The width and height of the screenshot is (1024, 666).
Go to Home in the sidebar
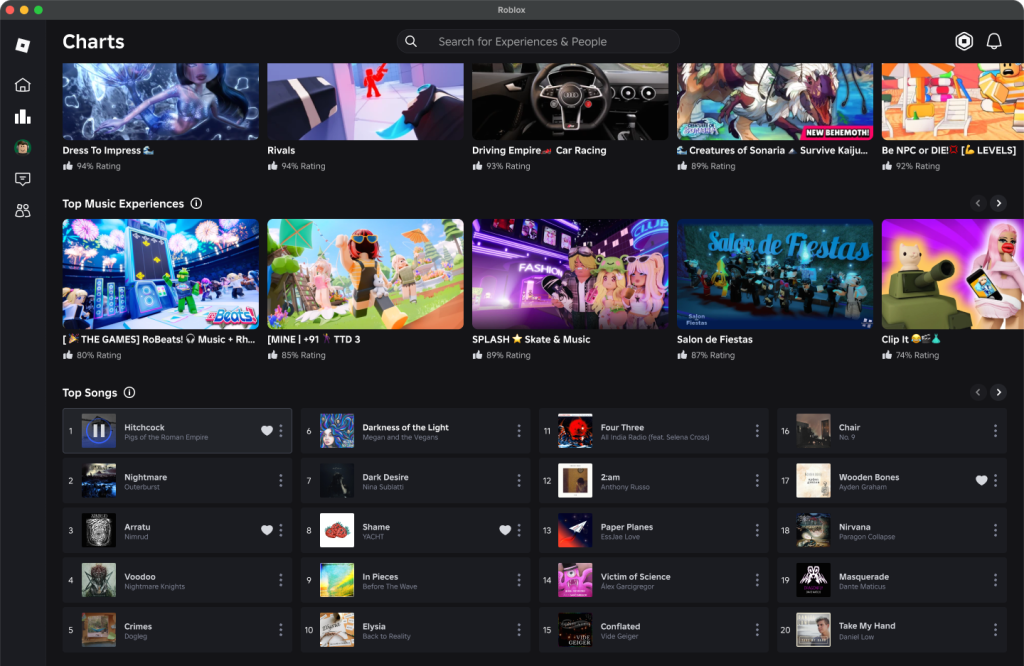click(23, 85)
